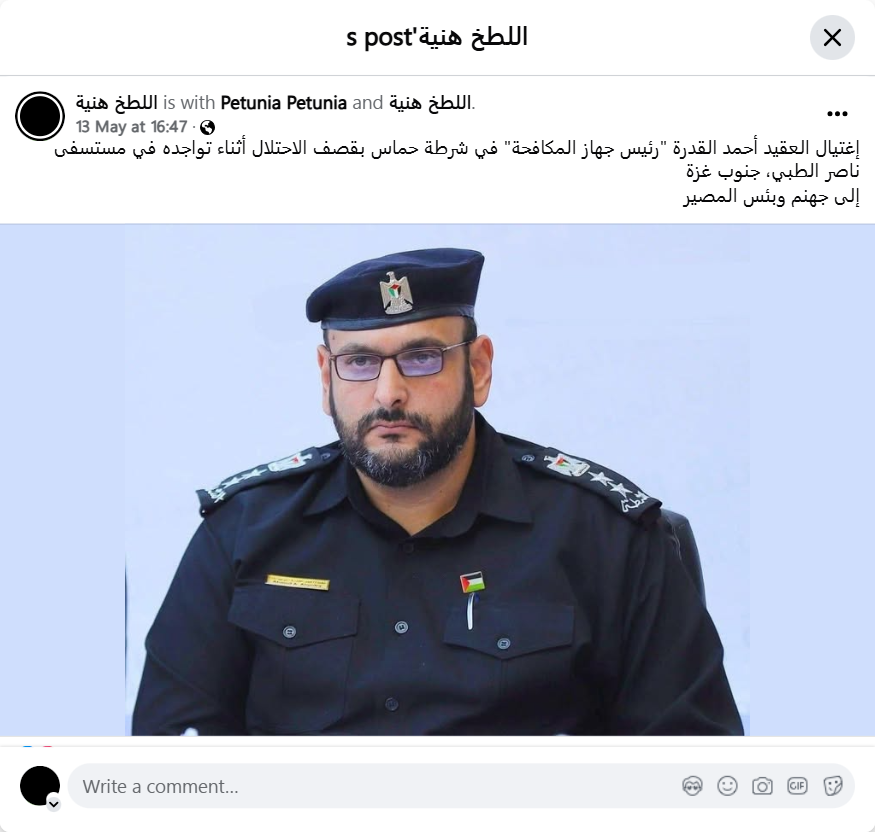Open the avatar sticker picker in comment box

(692, 786)
